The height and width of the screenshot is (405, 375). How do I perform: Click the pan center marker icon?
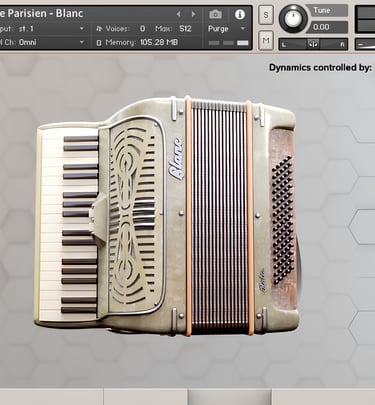click(313, 44)
